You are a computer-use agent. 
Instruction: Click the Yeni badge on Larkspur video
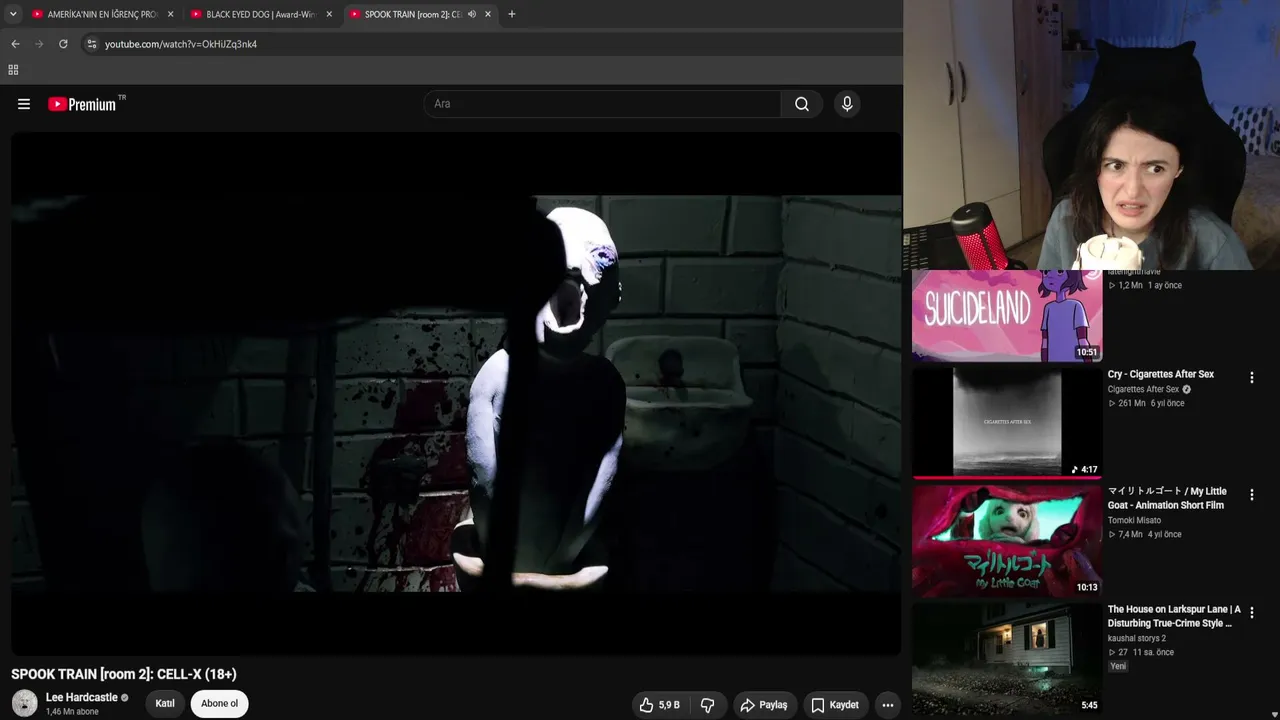tap(1118, 666)
